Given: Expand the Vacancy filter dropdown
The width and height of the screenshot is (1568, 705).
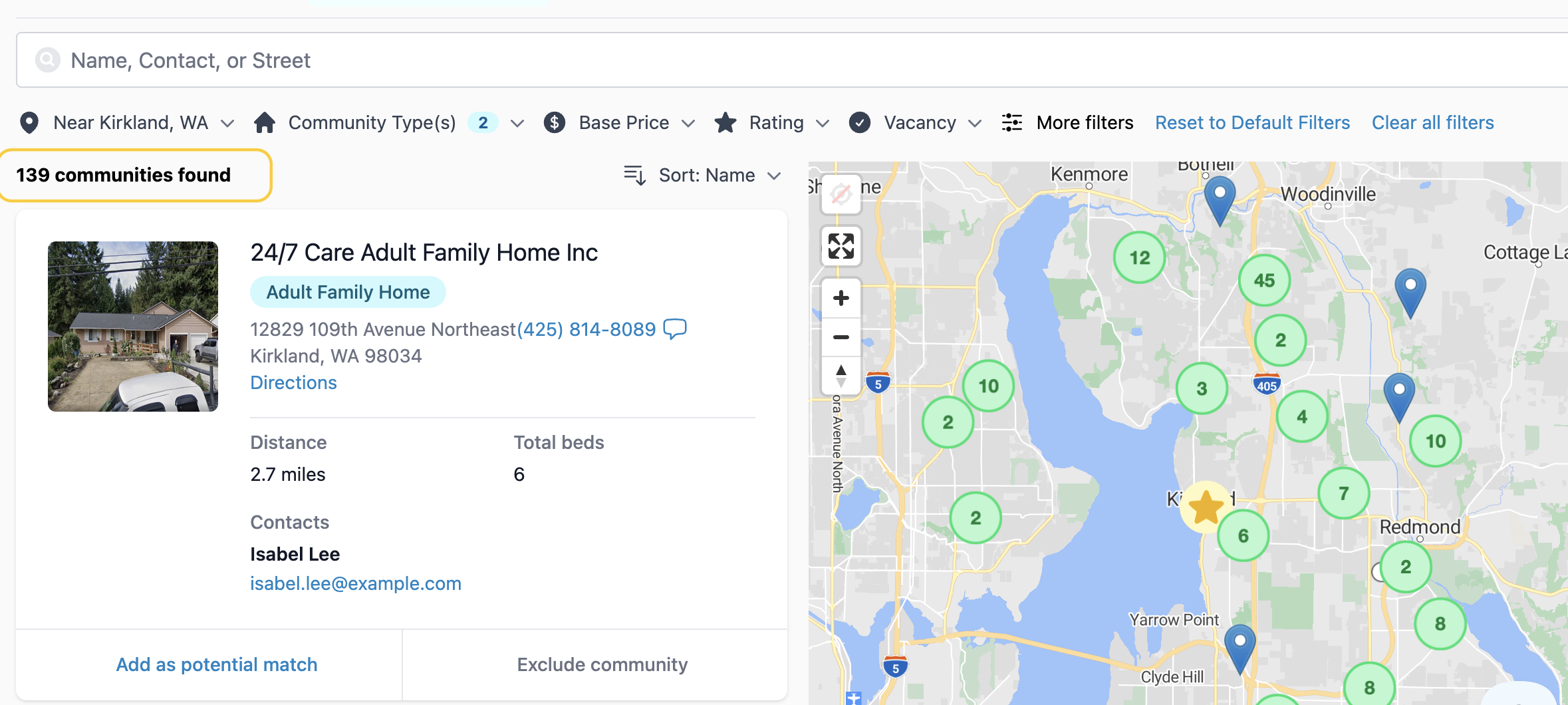Looking at the screenshot, I should click(916, 123).
